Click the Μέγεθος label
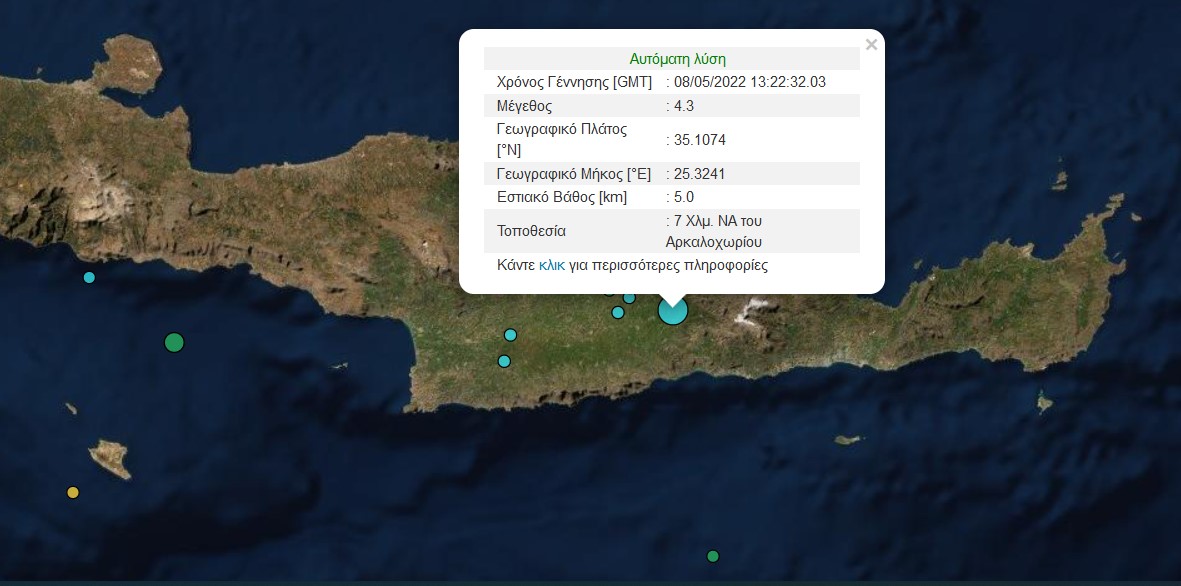The width and height of the screenshot is (1181, 586). coord(524,106)
